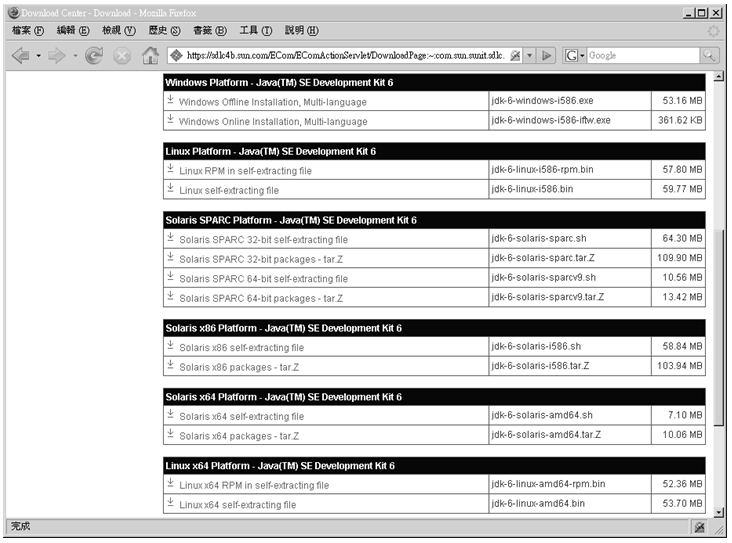The width and height of the screenshot is (732, 543).
Task: Click download arrow icon beside Solaris x86 self-extracting file
Action: [x=170, y=345]
